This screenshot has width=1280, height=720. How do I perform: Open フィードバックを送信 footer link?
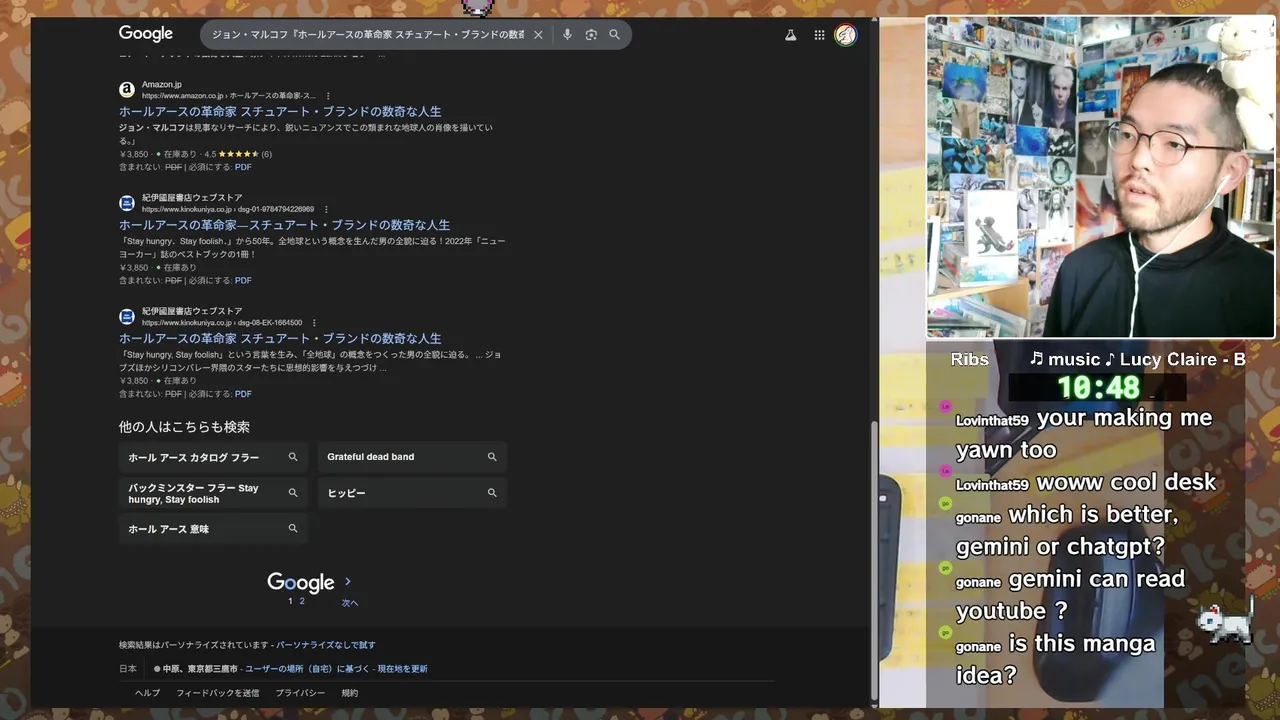pos(217,693)
